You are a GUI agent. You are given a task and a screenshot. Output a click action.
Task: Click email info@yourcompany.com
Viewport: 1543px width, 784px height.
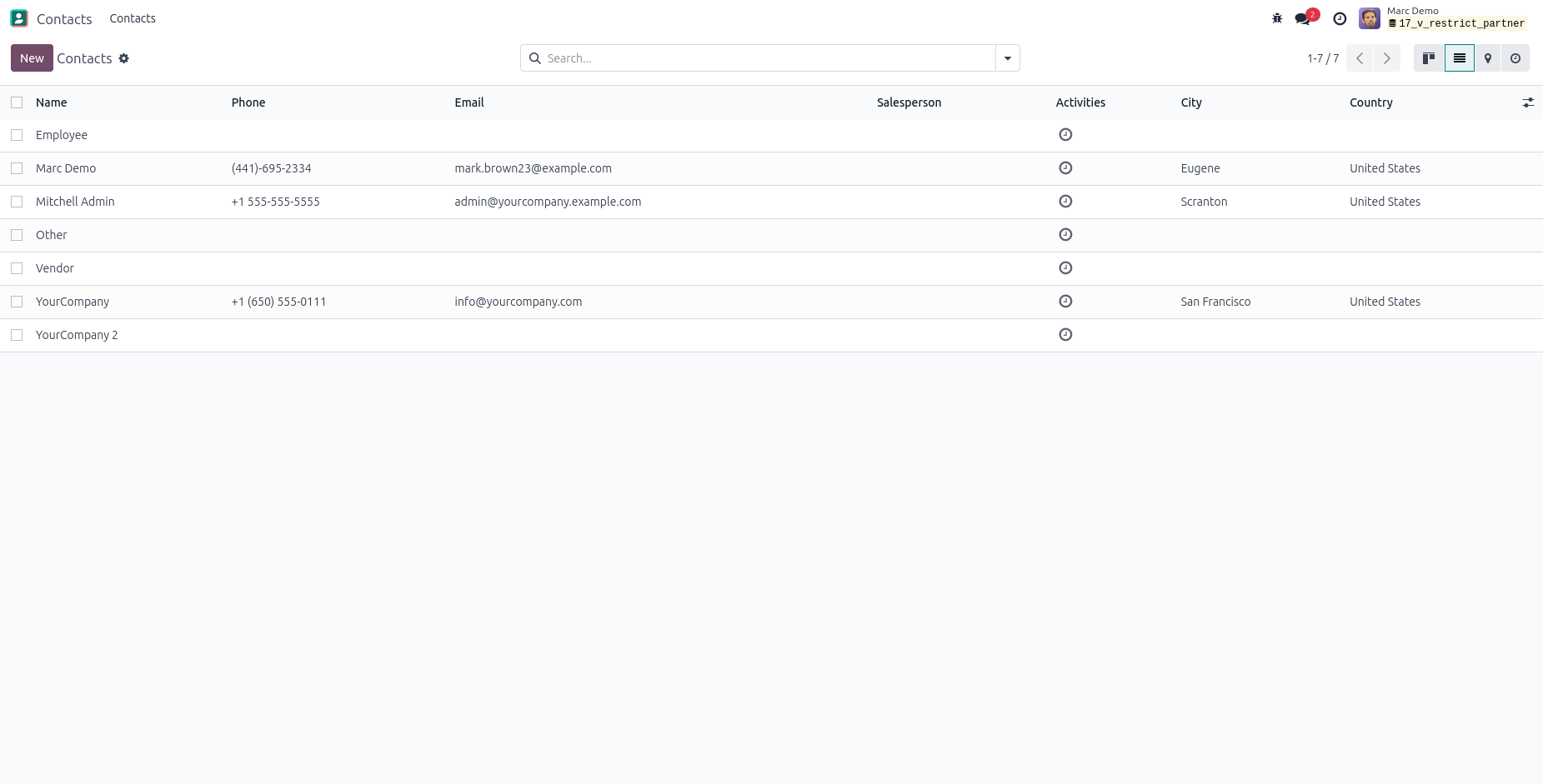pyautogui.click(x=519, y=302)
